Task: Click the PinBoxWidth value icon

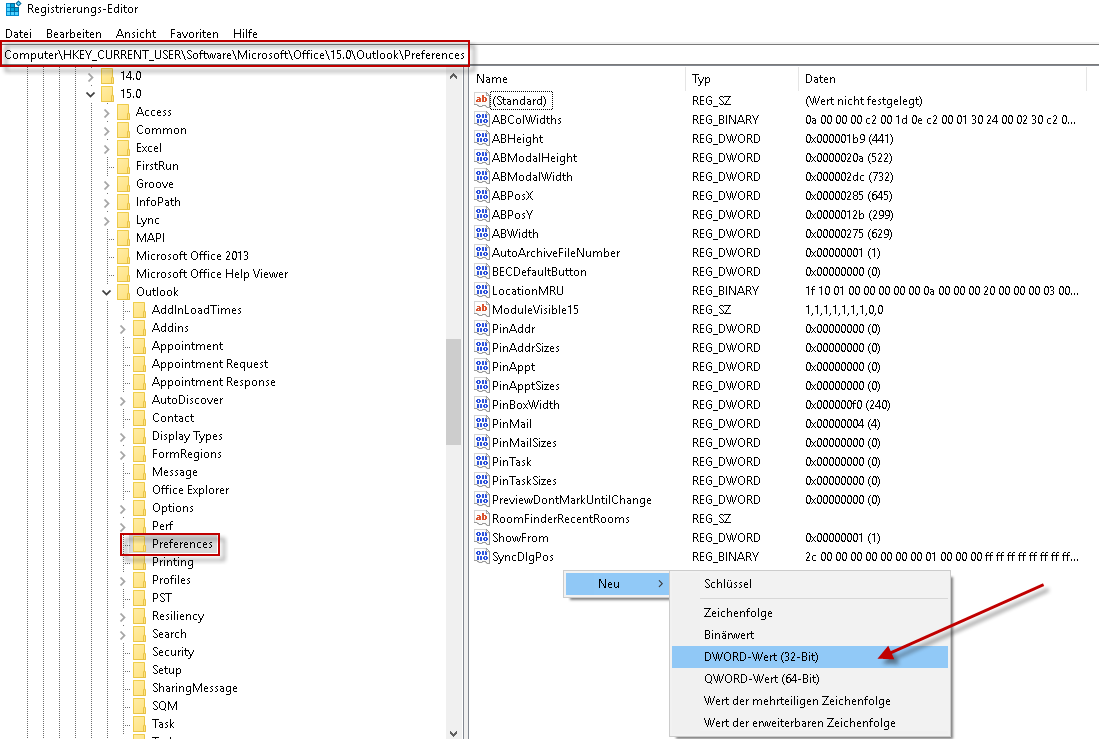Action: point(482,404)
